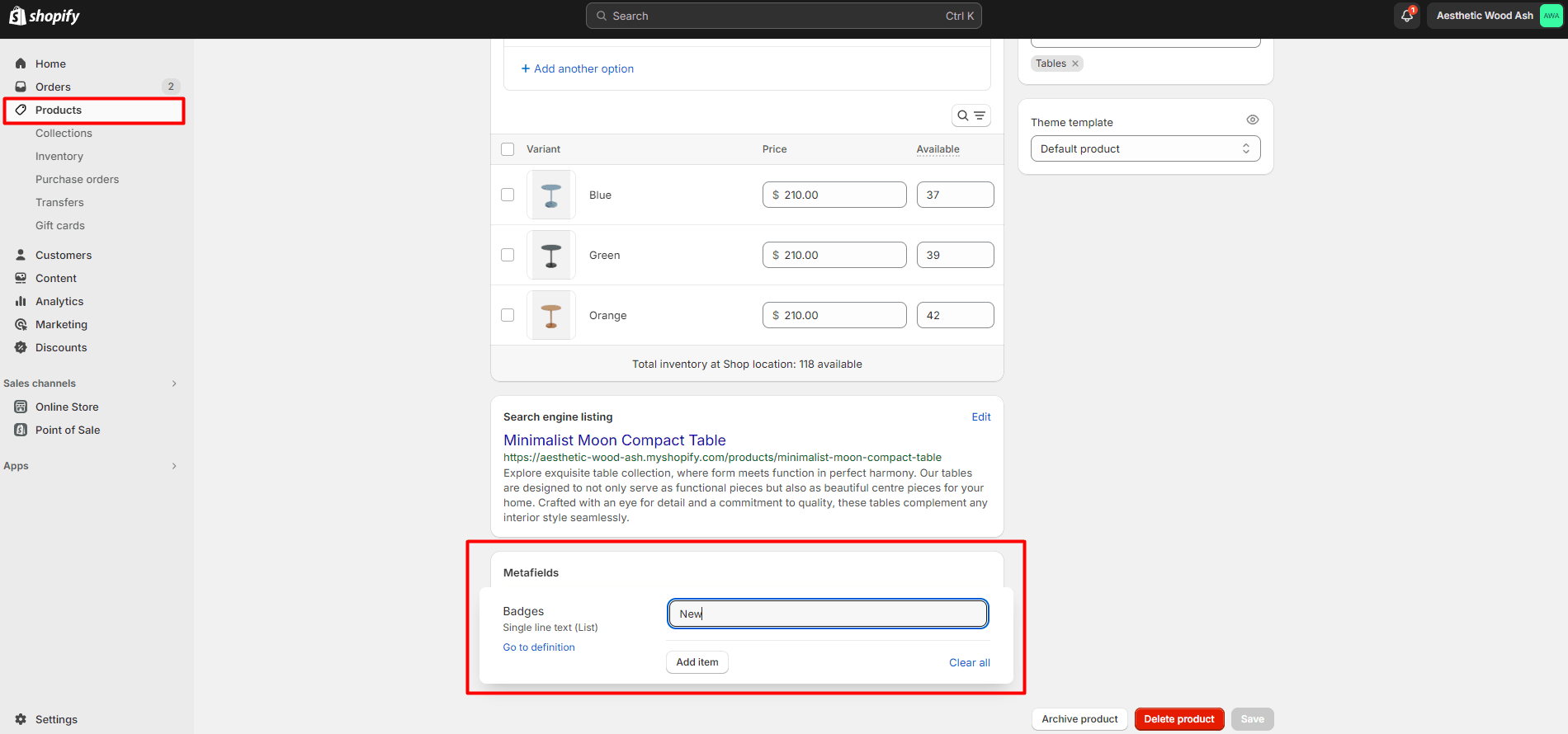Navigate to Inventory in the sidebar
This screenshot has height=734, width=1568.
coord(59,157)
